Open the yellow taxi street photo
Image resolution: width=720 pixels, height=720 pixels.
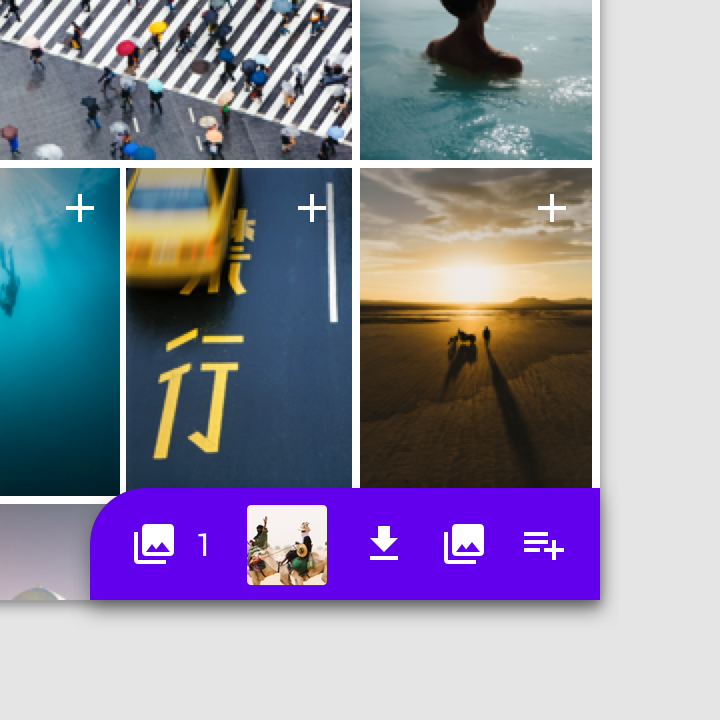point(239,328)
